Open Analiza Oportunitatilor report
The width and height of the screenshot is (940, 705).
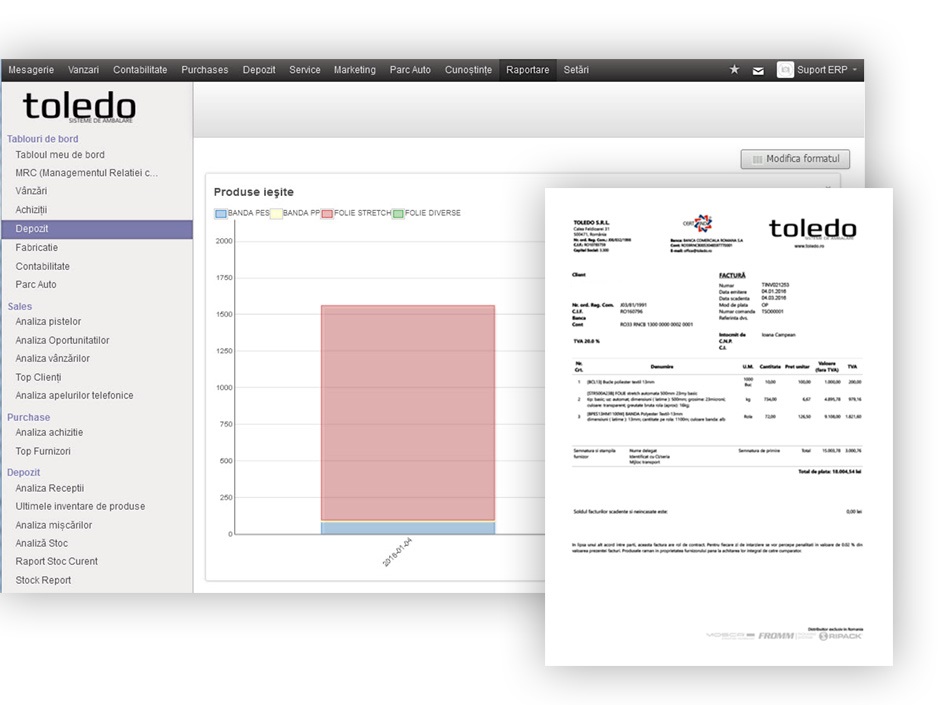(x=62, y=341)
